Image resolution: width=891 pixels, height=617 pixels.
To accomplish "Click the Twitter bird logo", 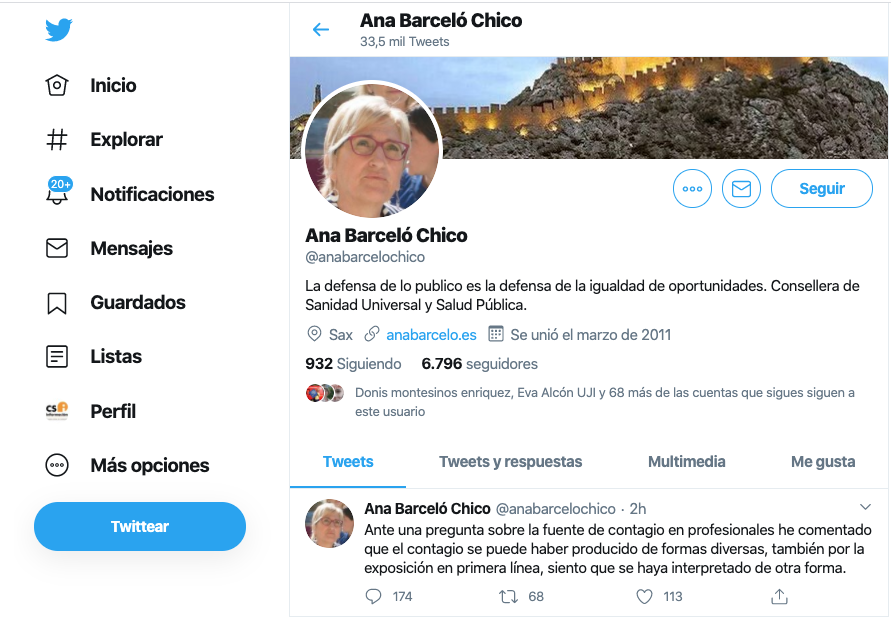I will pyautogui.click(x=59, y=30).
